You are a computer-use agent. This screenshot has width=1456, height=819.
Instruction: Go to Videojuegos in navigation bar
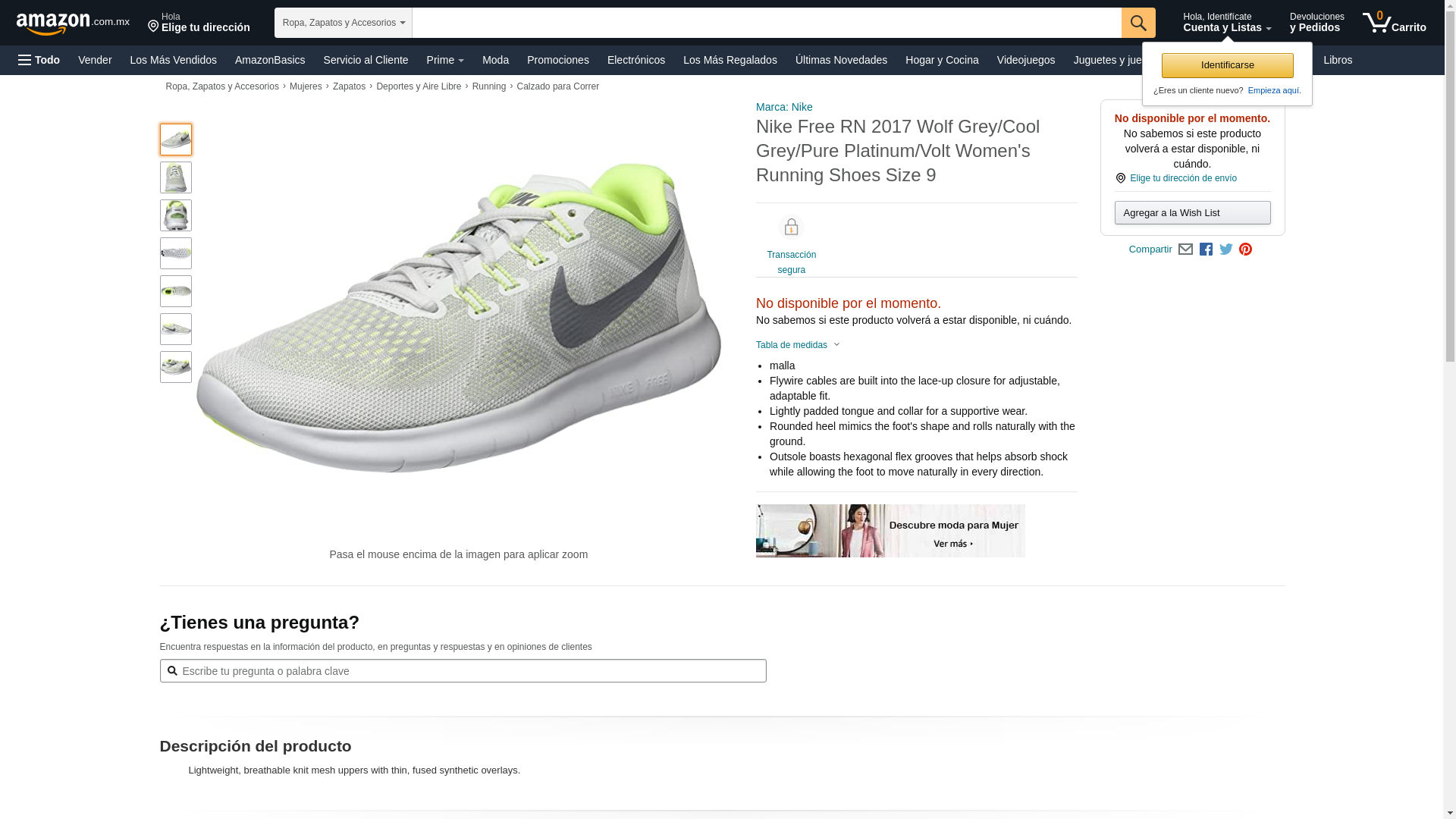point(1025,60)
